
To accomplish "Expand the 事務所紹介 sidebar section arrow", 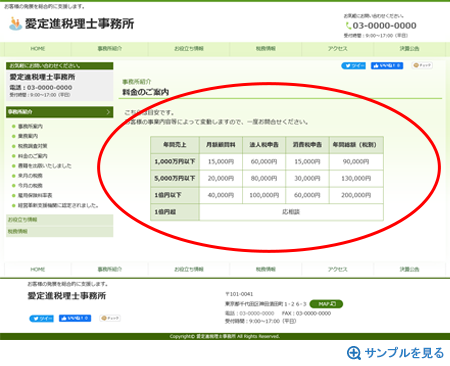I will point(108,112).
